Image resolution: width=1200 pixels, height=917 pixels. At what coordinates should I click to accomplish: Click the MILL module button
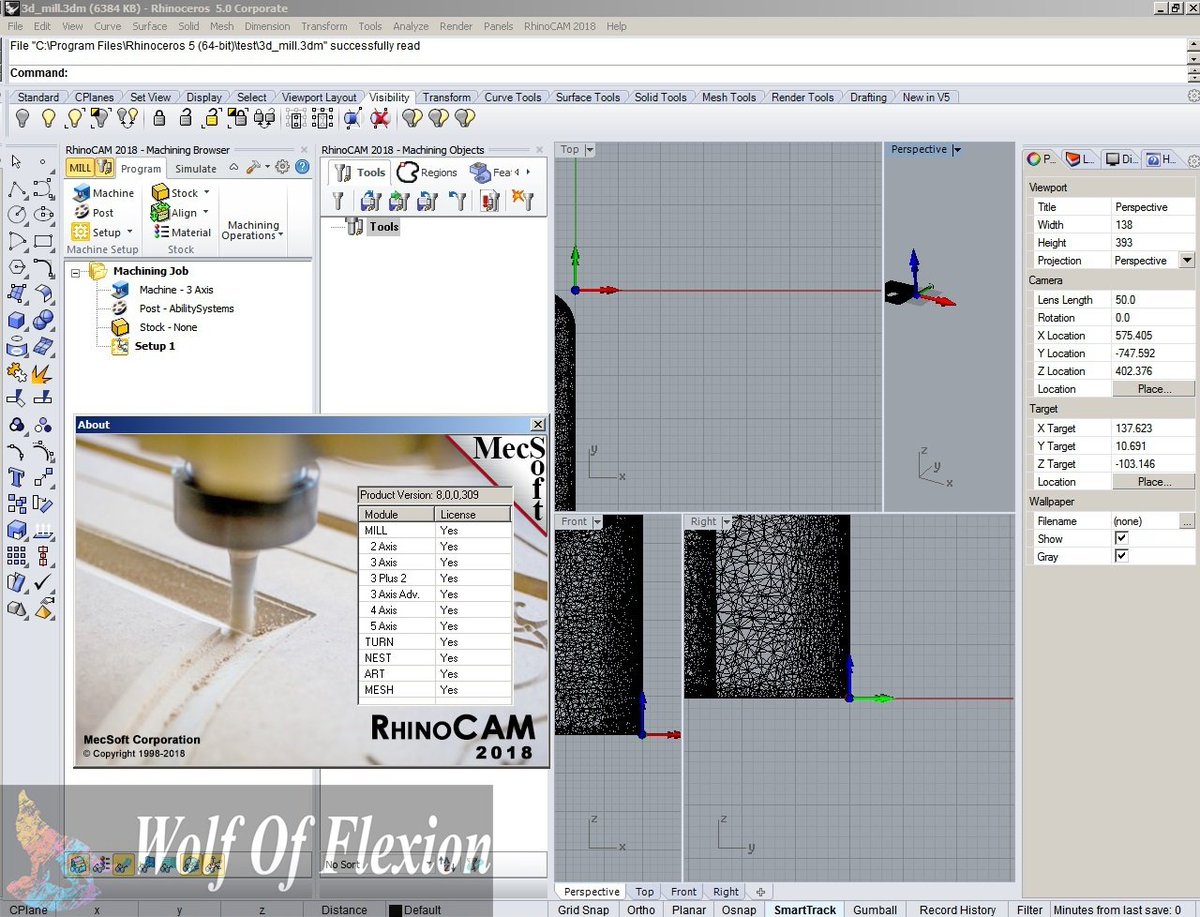(81, 168)
